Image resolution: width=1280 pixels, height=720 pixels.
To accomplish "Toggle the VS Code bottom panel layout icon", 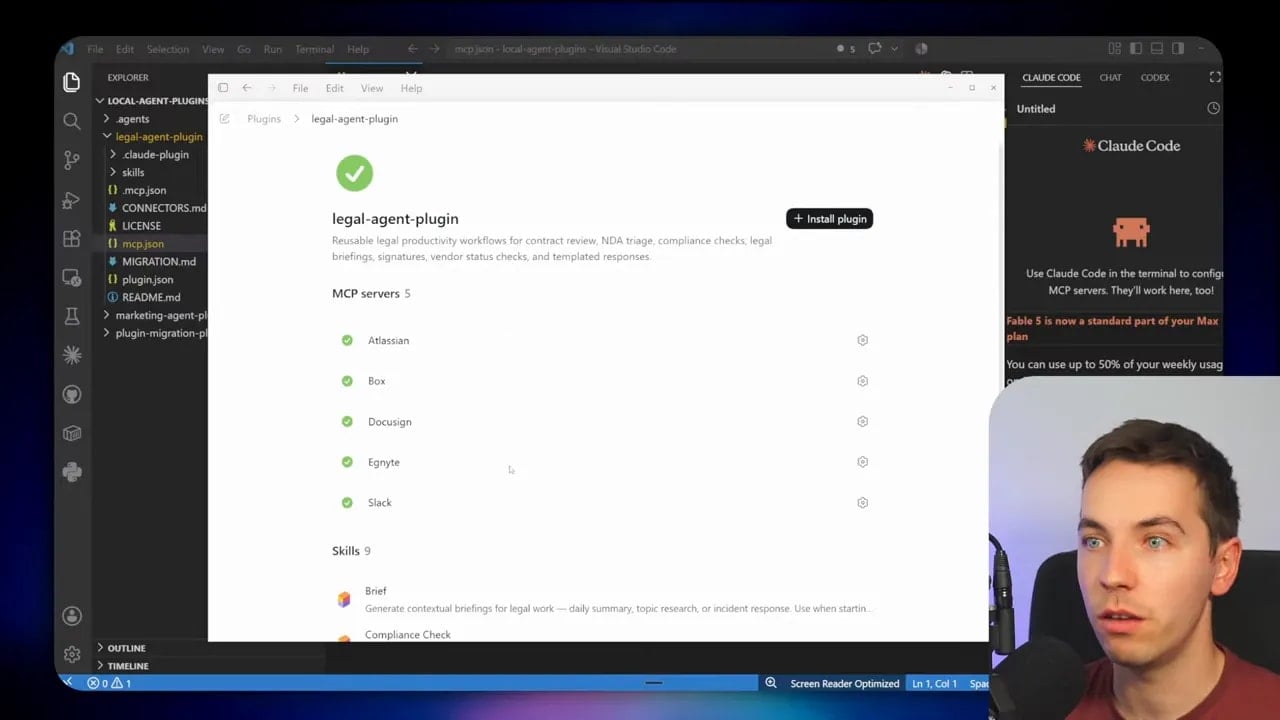I will [1157, 48].
